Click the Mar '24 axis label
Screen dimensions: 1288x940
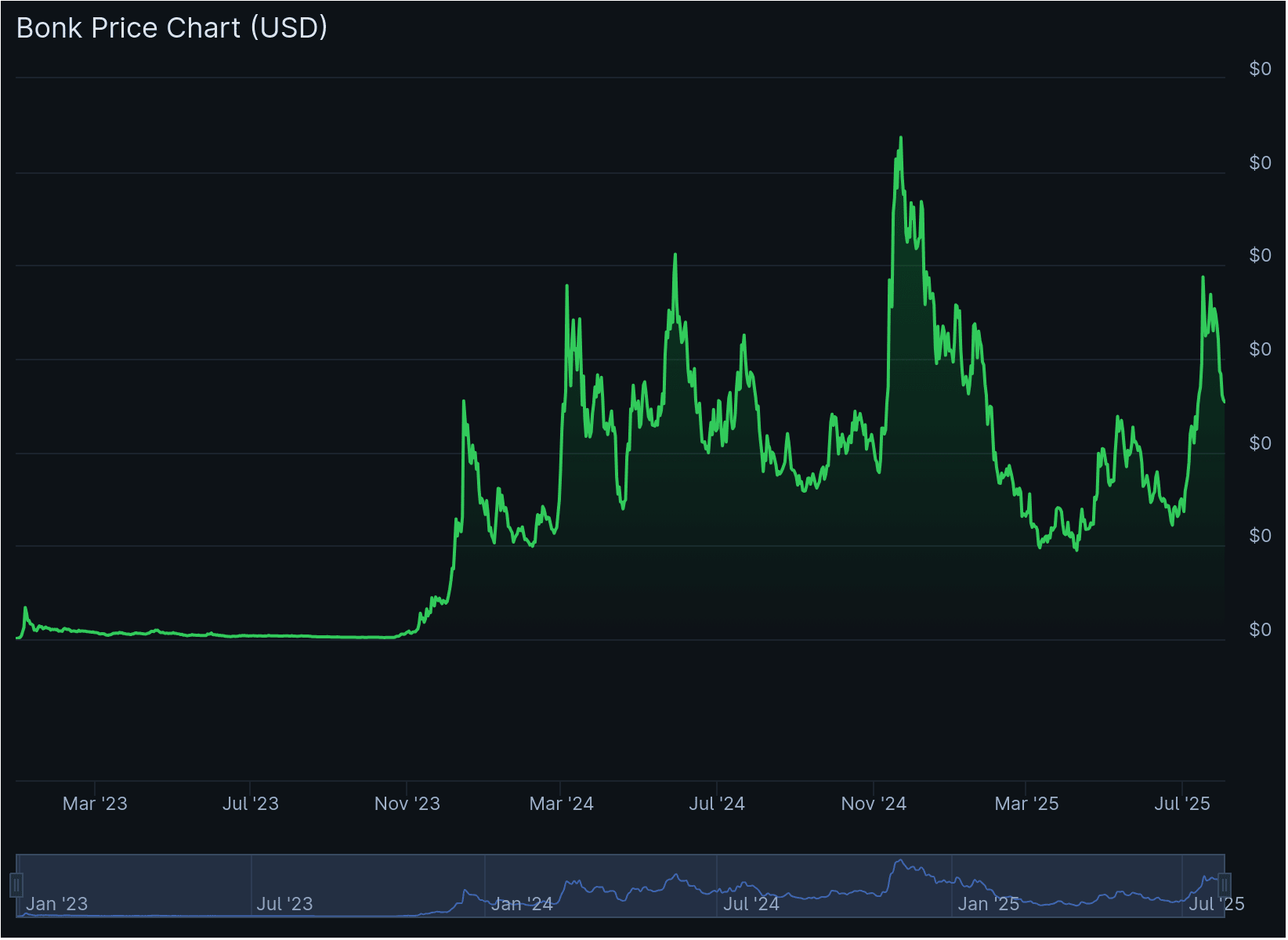(562, 804)
